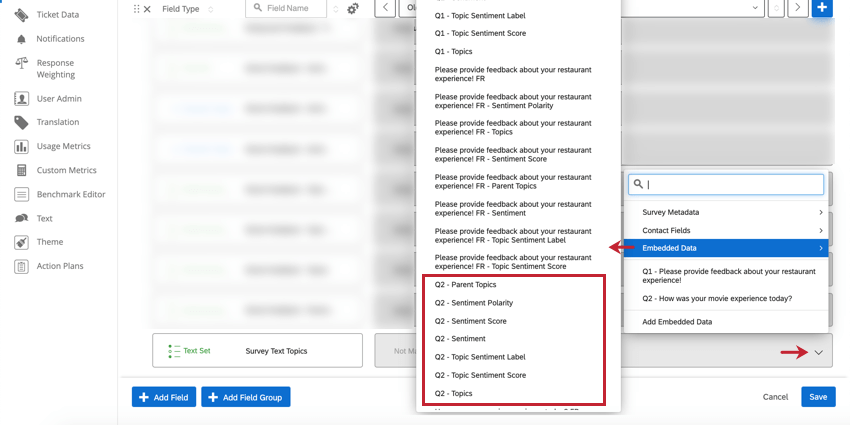Click the chevron at the end of the mapping row
Viewport: 850px width, 425px height.
(x=819, y=353)
